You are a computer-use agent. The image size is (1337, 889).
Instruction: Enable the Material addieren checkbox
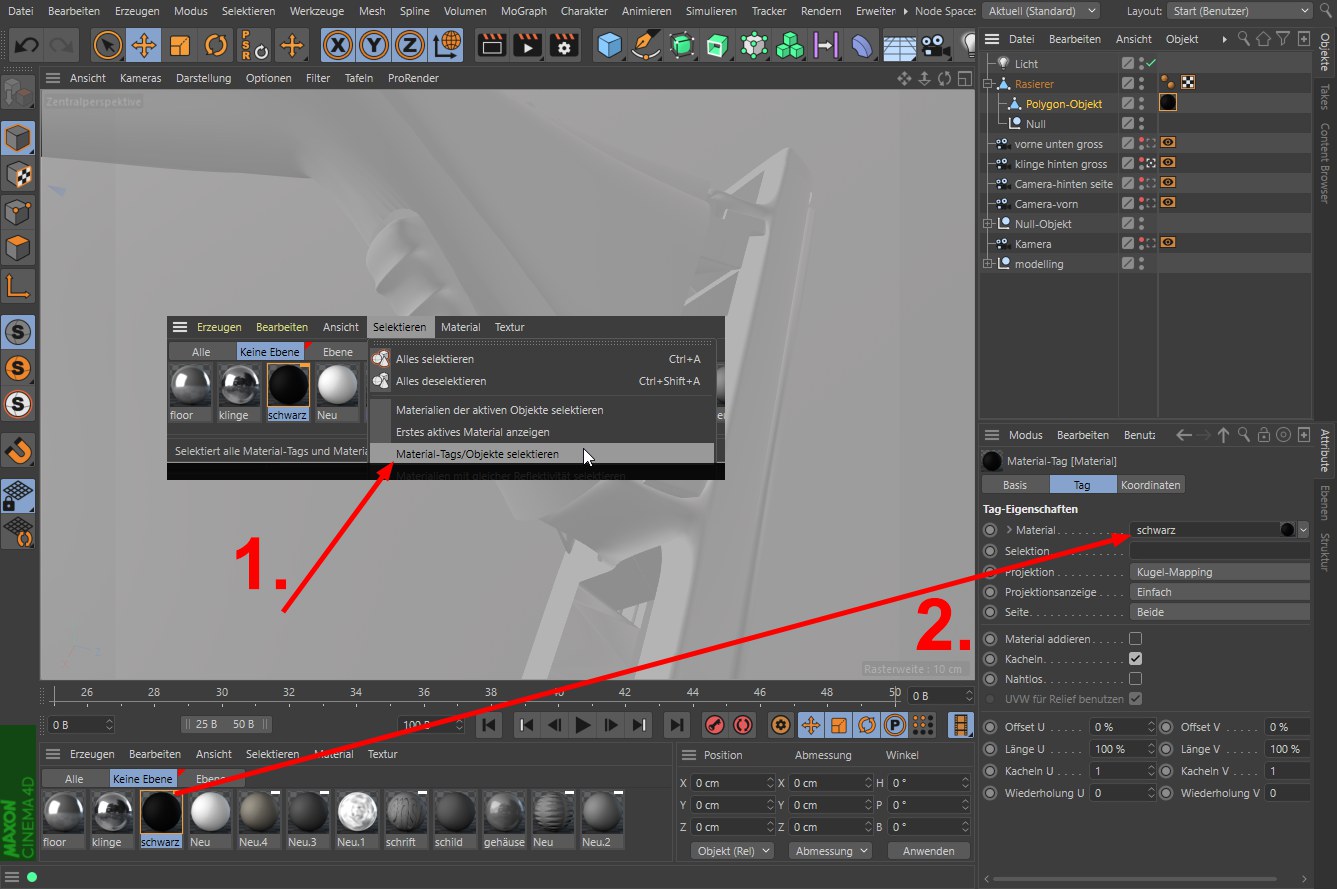point(1135,639)
